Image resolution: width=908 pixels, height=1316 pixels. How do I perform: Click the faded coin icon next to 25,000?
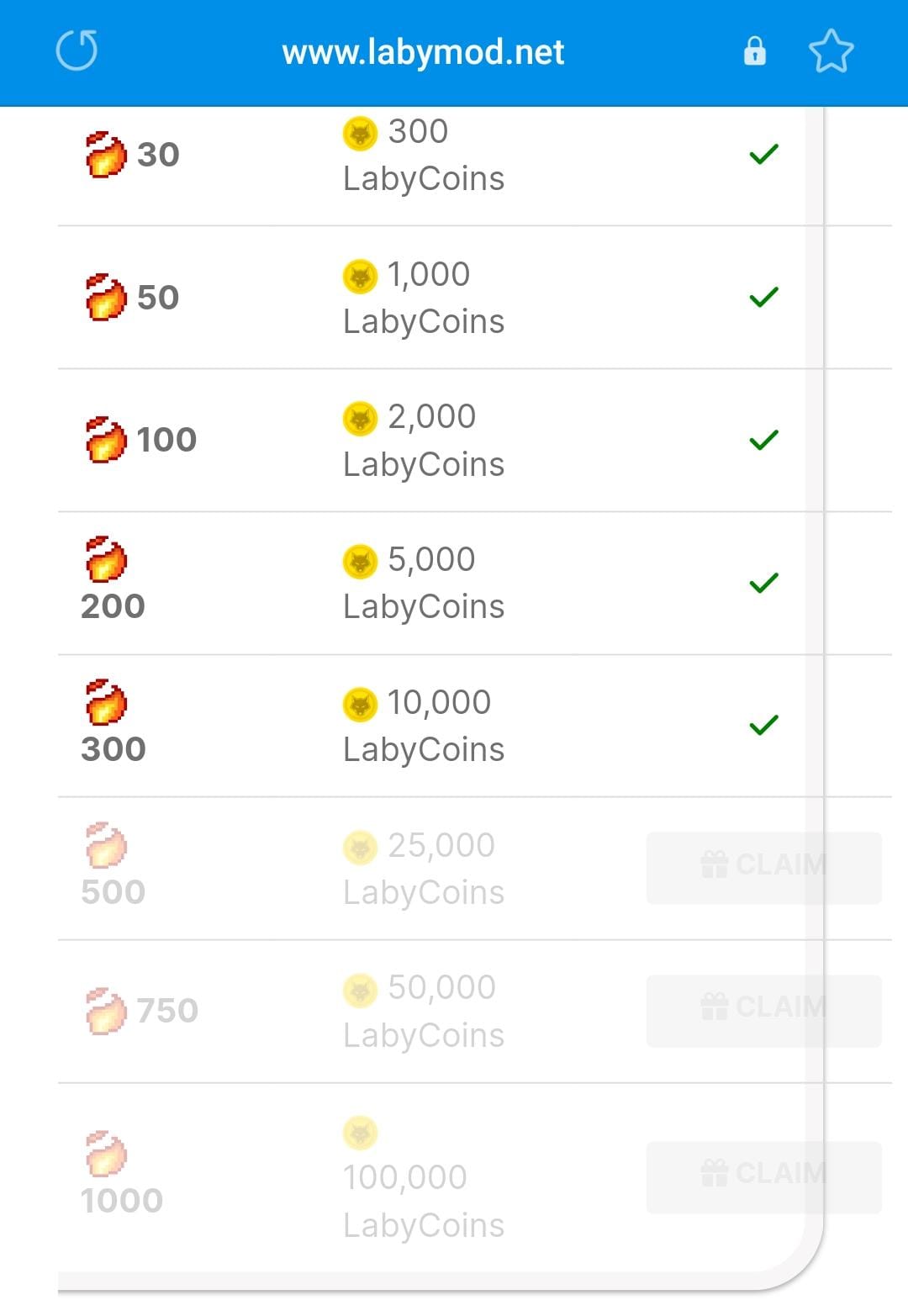(x=360, y=848)
